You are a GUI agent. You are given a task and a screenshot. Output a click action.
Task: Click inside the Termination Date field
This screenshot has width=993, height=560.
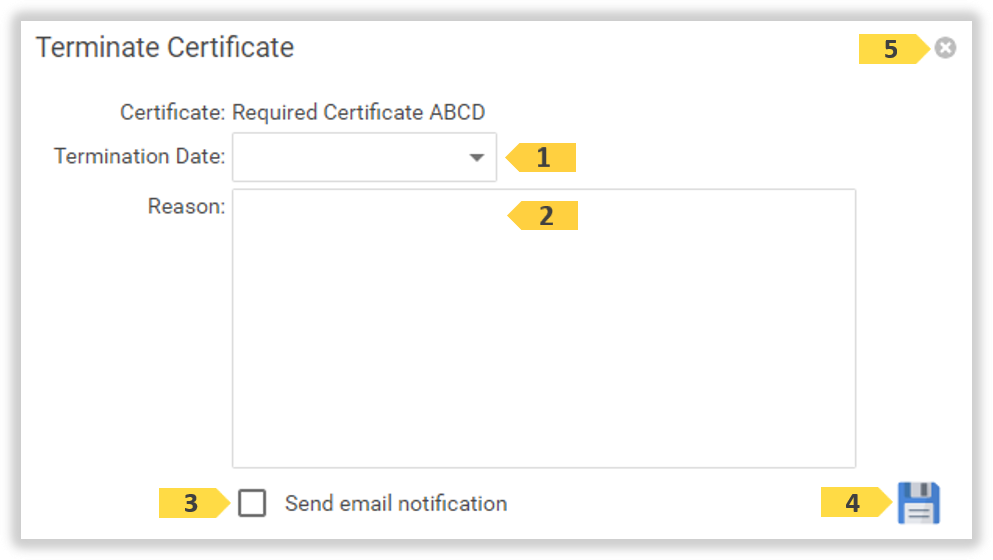(350, 158)
